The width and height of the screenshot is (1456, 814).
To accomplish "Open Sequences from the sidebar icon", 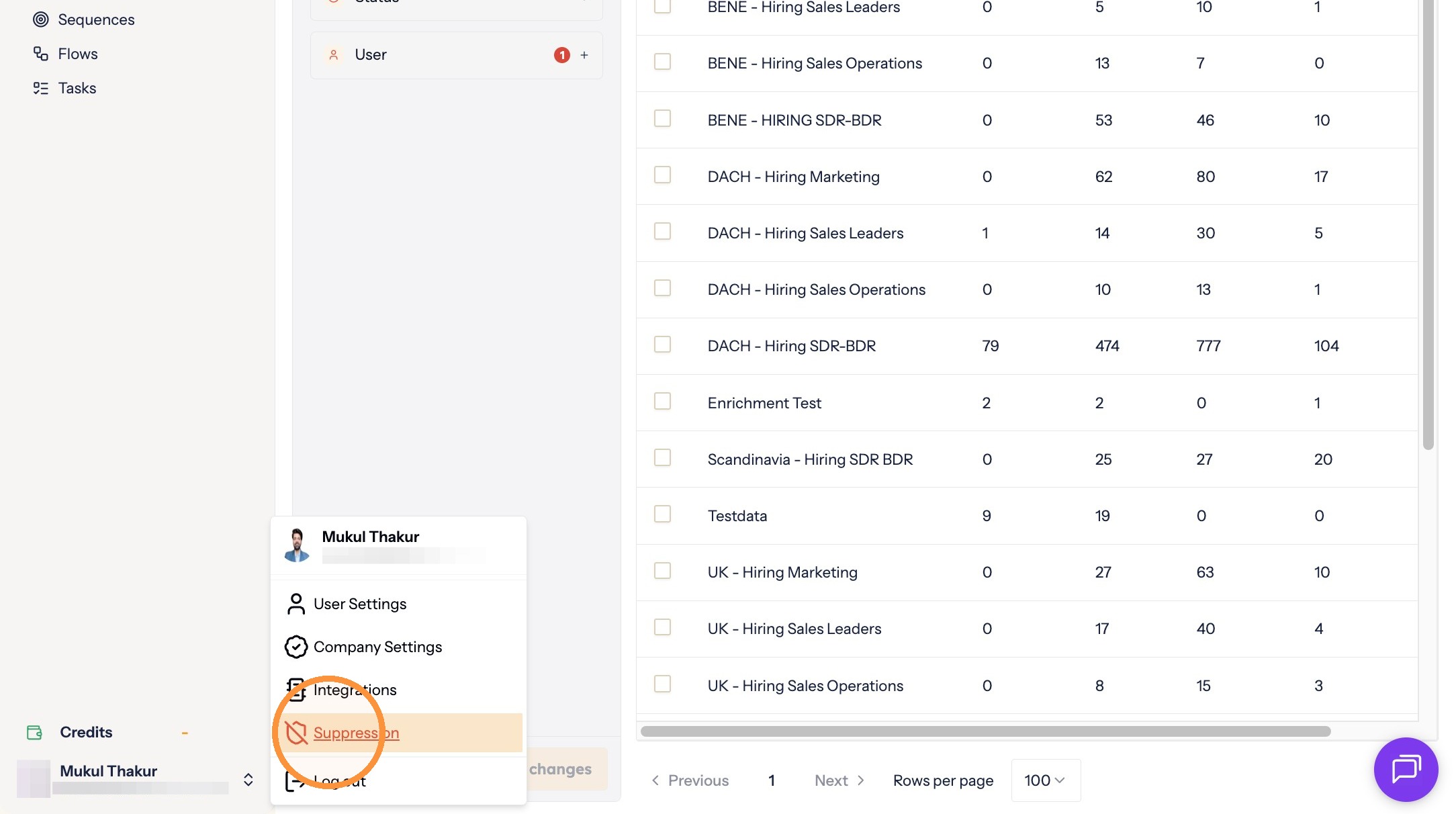I will coord(41,19).
